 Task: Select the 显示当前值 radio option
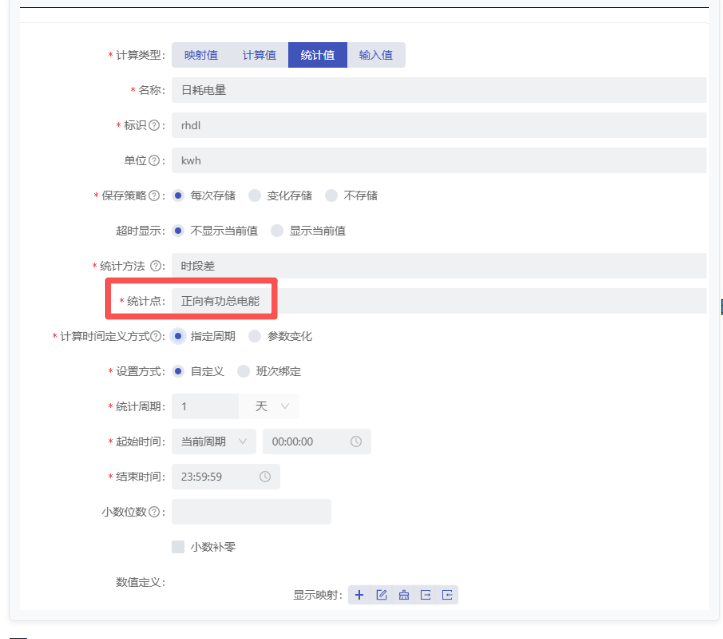pyautogui.click(x=277, y=231)
